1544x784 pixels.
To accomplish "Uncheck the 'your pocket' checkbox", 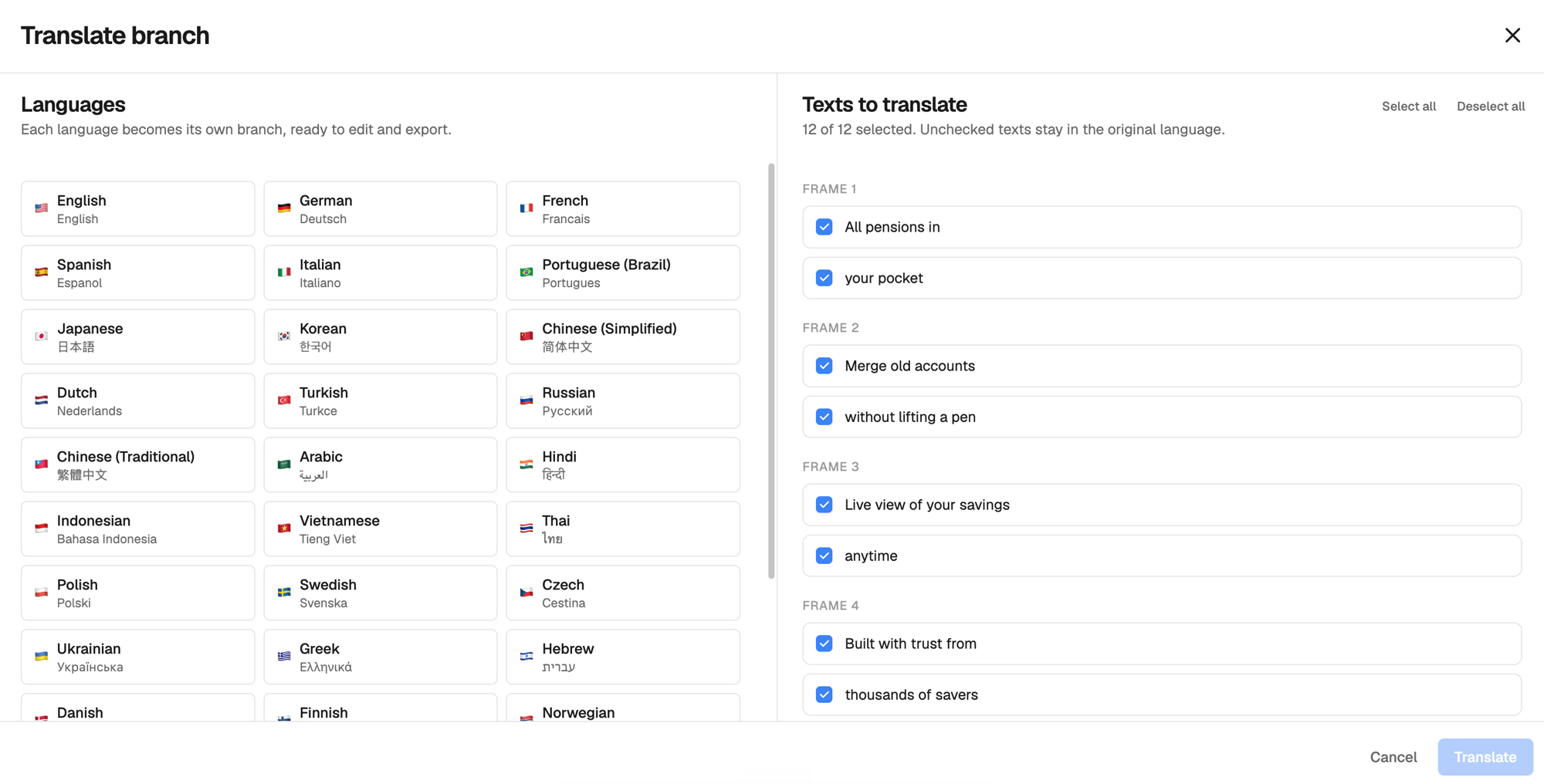I will (824, 278).
